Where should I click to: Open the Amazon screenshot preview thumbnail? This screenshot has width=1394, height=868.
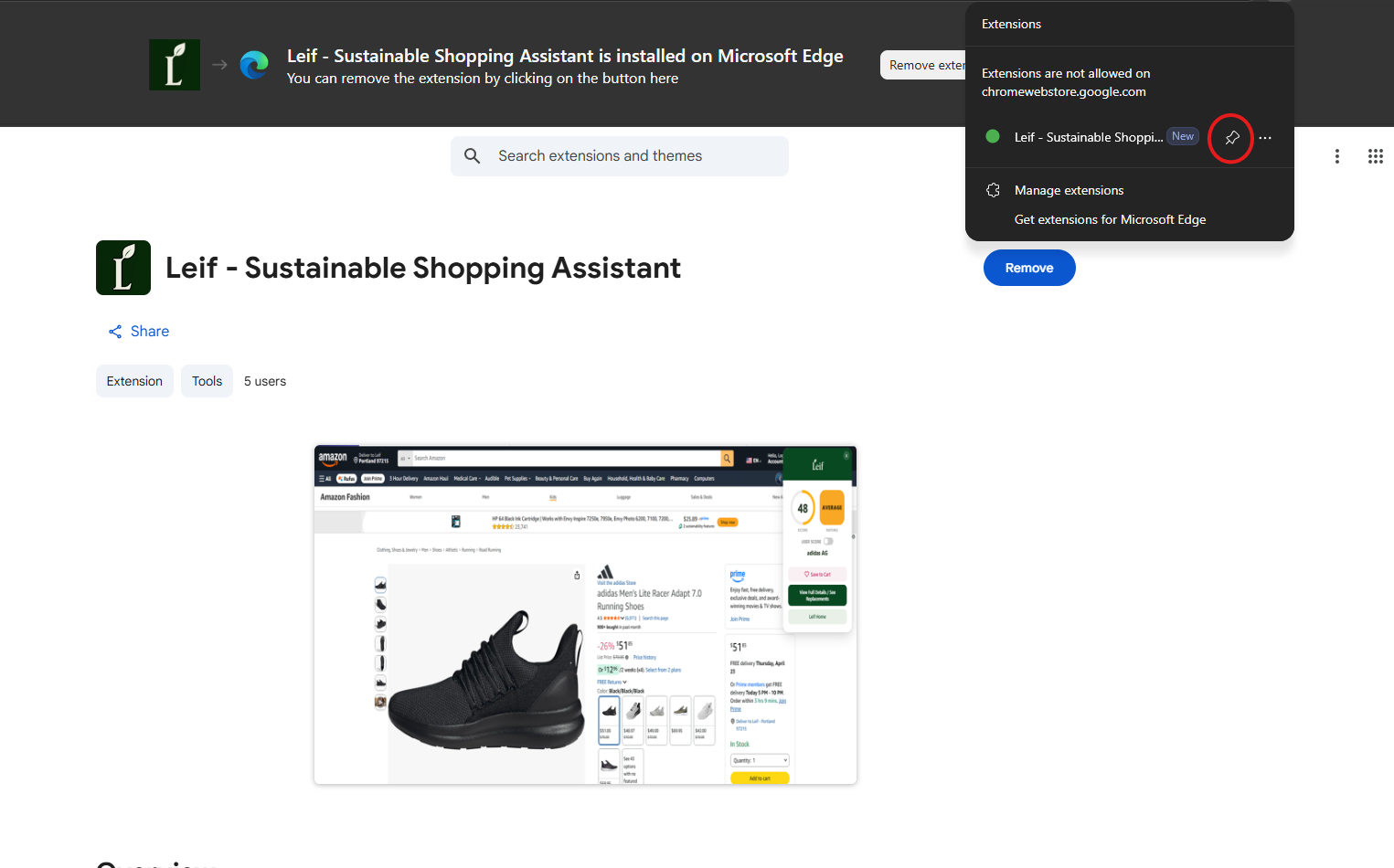585,615
